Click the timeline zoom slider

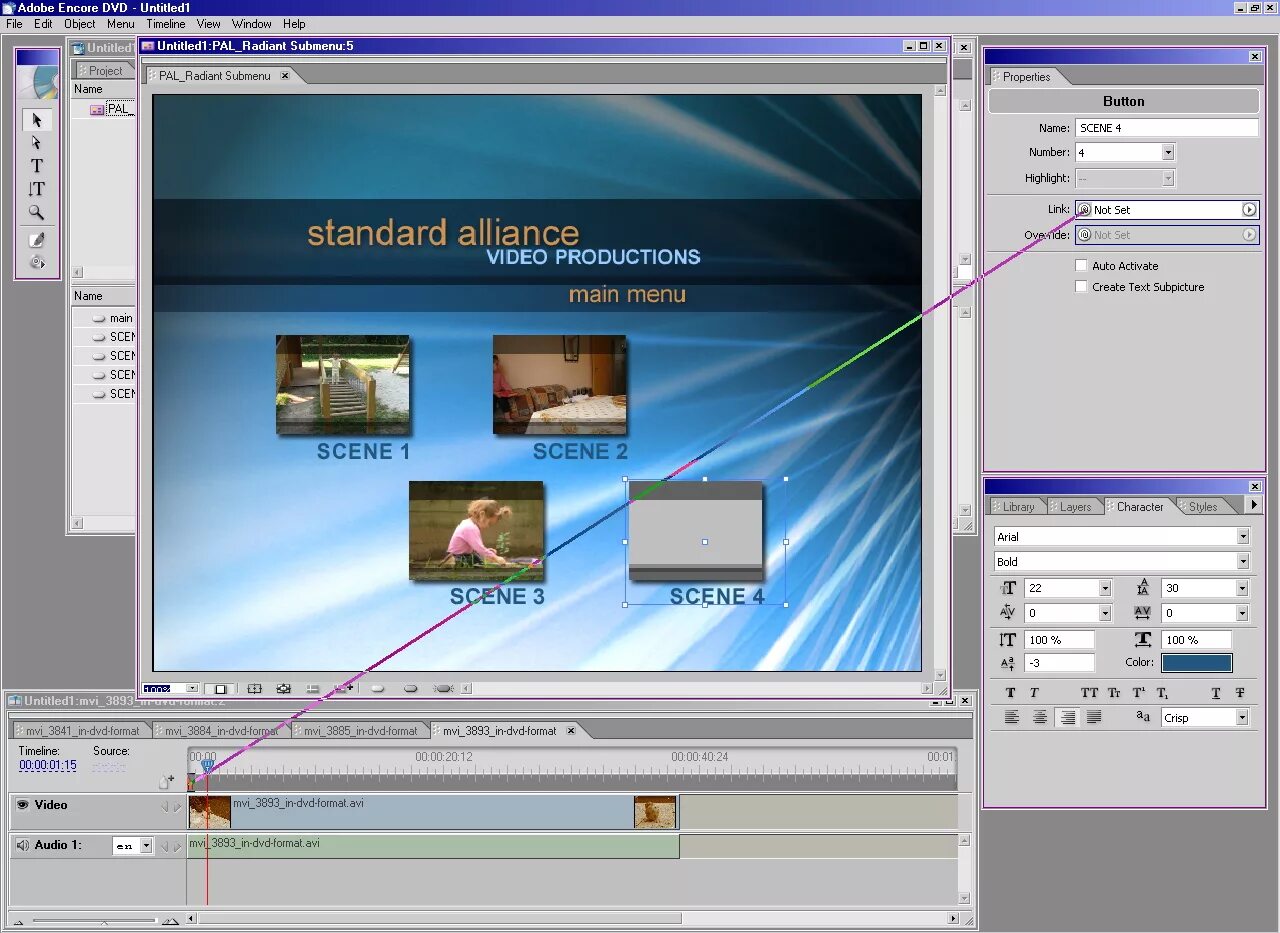pos(95,920)
